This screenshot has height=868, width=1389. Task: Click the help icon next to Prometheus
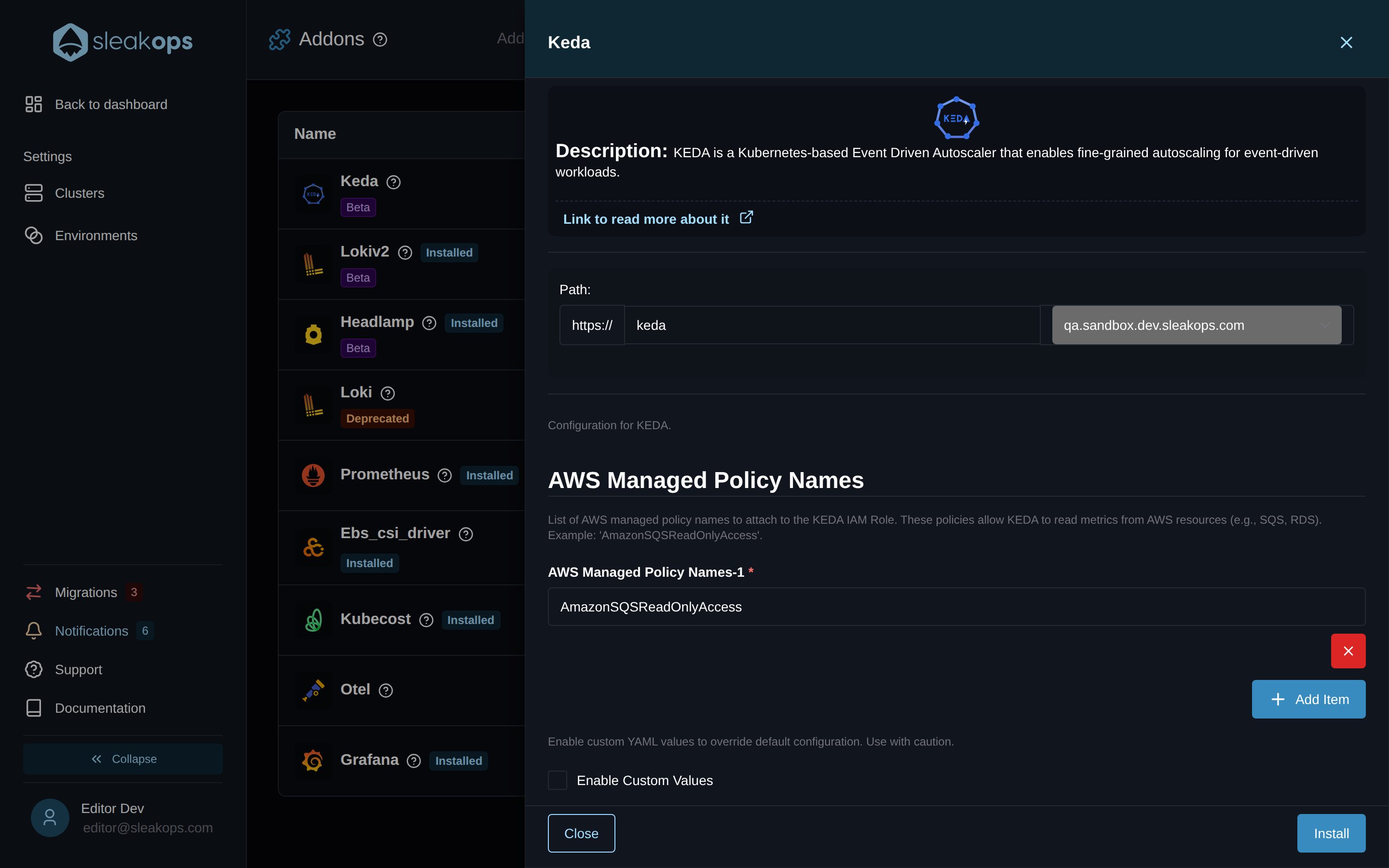coord(445,475)
